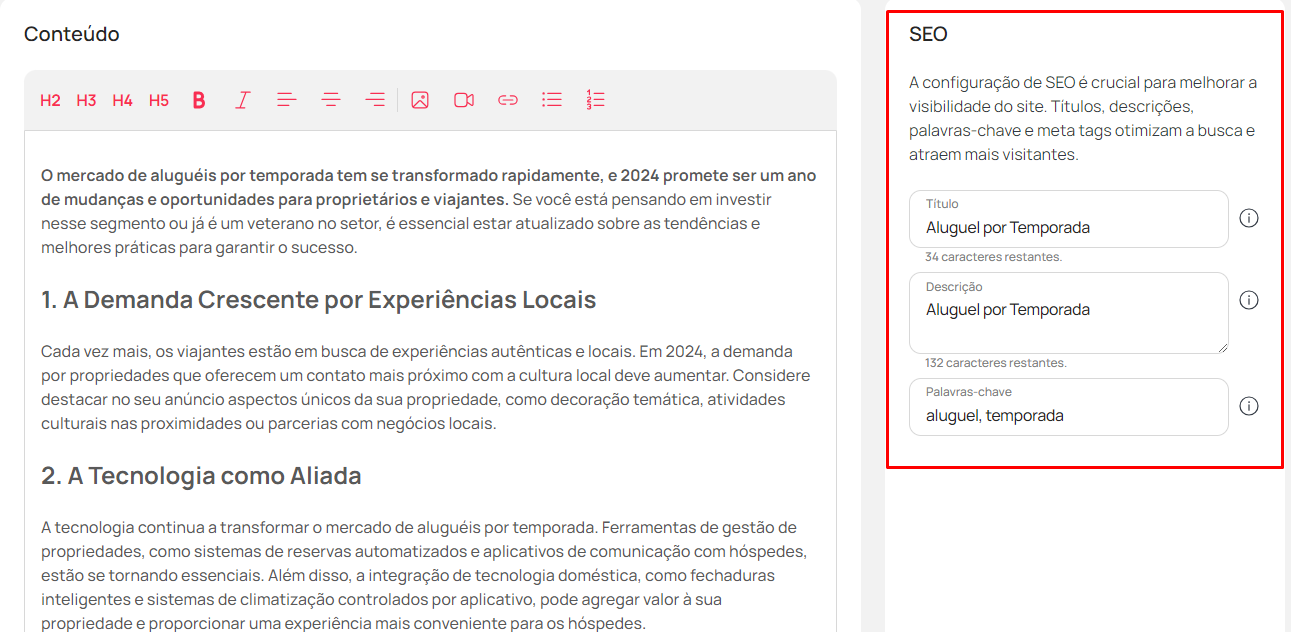Viewport: 1291px width, 632px height.
Task: Click paragraph starting 'Cada vez mais, os viajantes'
Action: pos(426,388)
